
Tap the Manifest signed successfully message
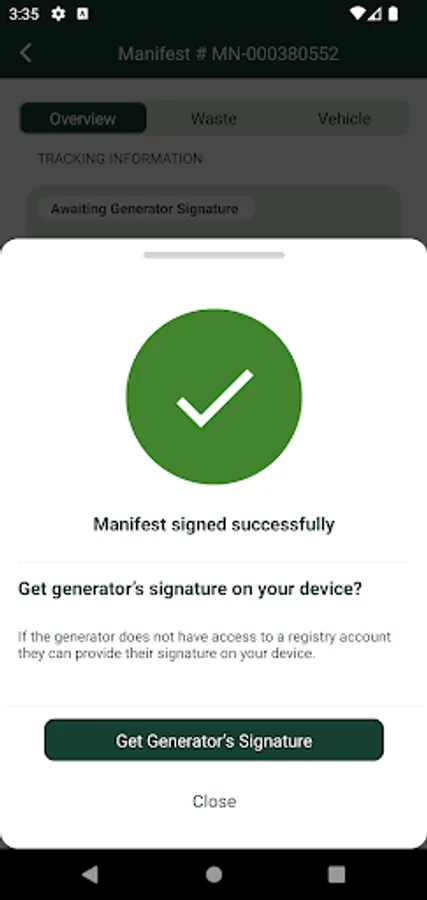click(x=214, y=523)
